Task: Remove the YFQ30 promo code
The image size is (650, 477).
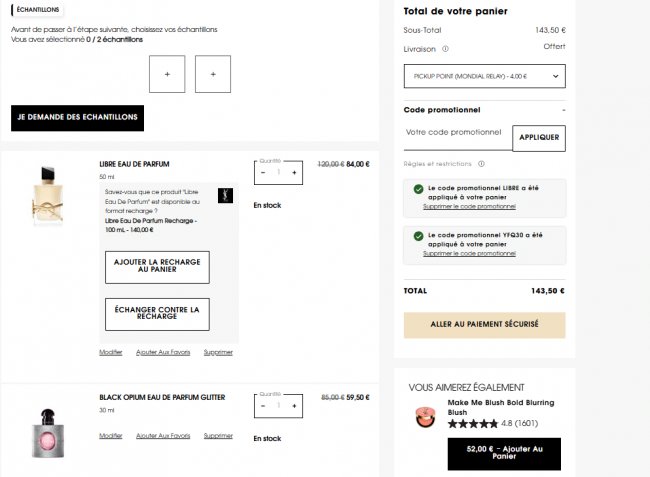Action: click(469, 254)
